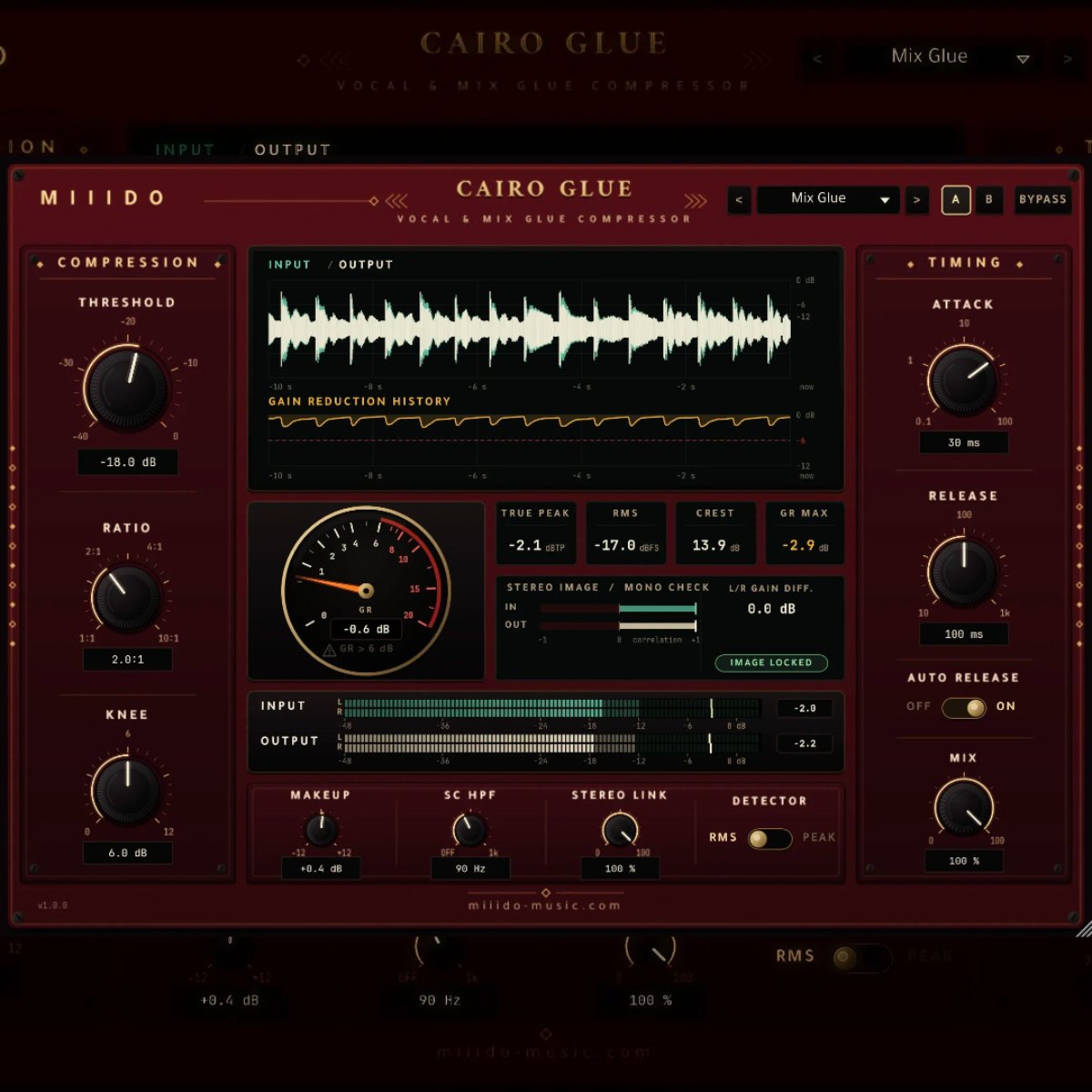
Task: Select the B comparison slot
Action: 989,200
